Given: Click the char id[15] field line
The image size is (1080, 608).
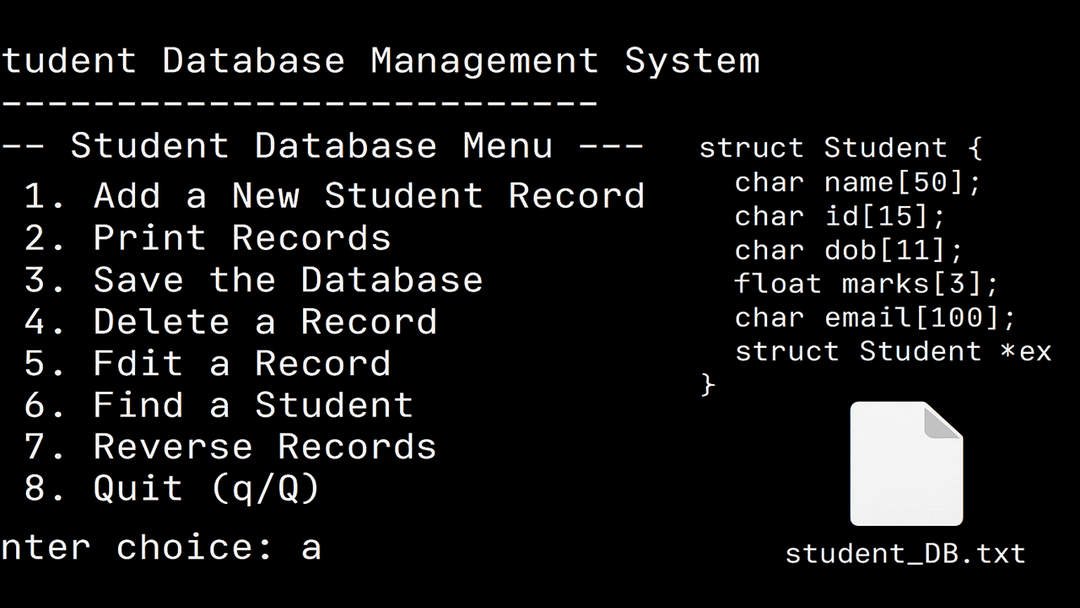Looking at the screenshot, I should tap(840, 216).
